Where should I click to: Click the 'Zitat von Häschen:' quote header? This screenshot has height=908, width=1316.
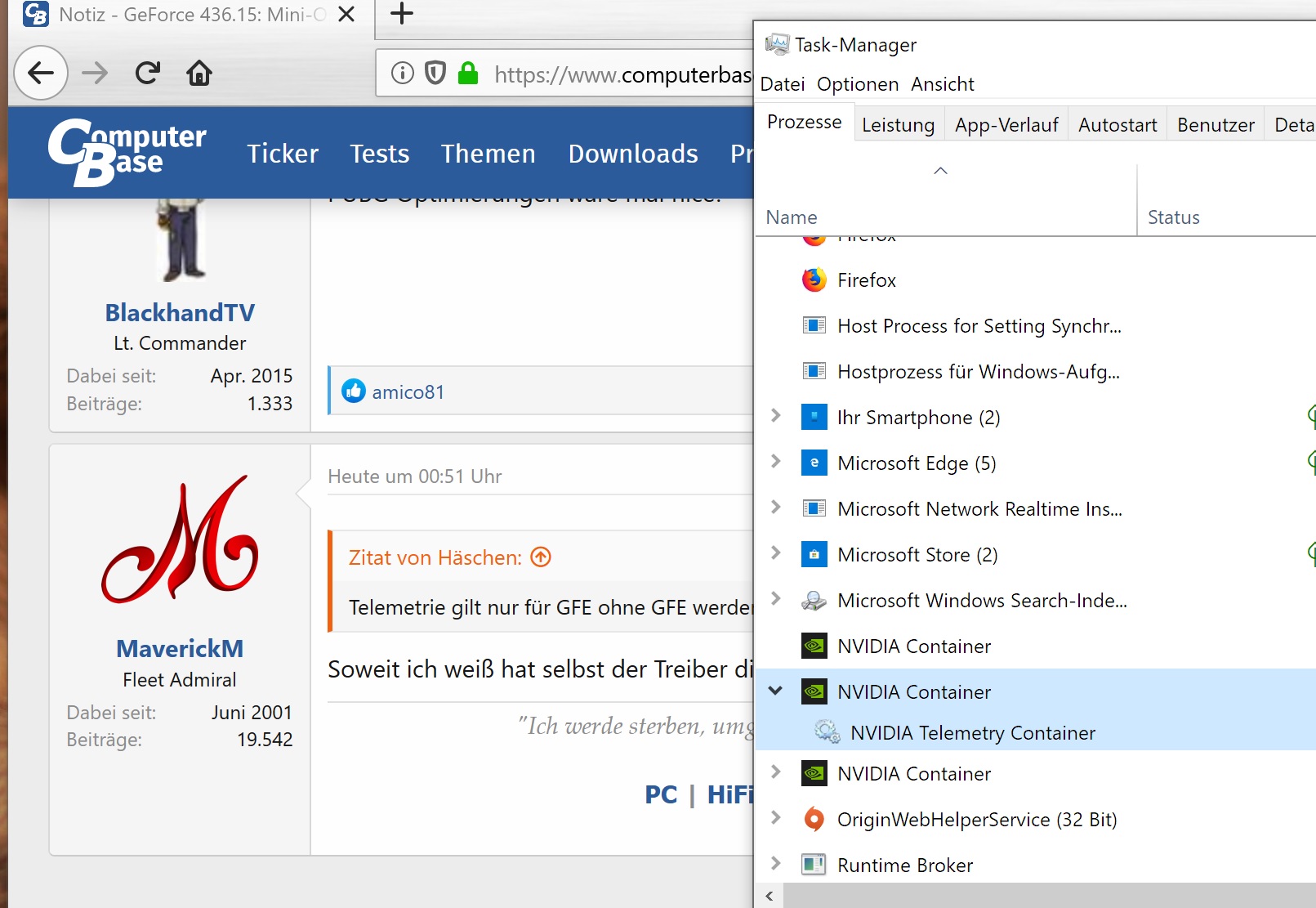coord(435,557)
